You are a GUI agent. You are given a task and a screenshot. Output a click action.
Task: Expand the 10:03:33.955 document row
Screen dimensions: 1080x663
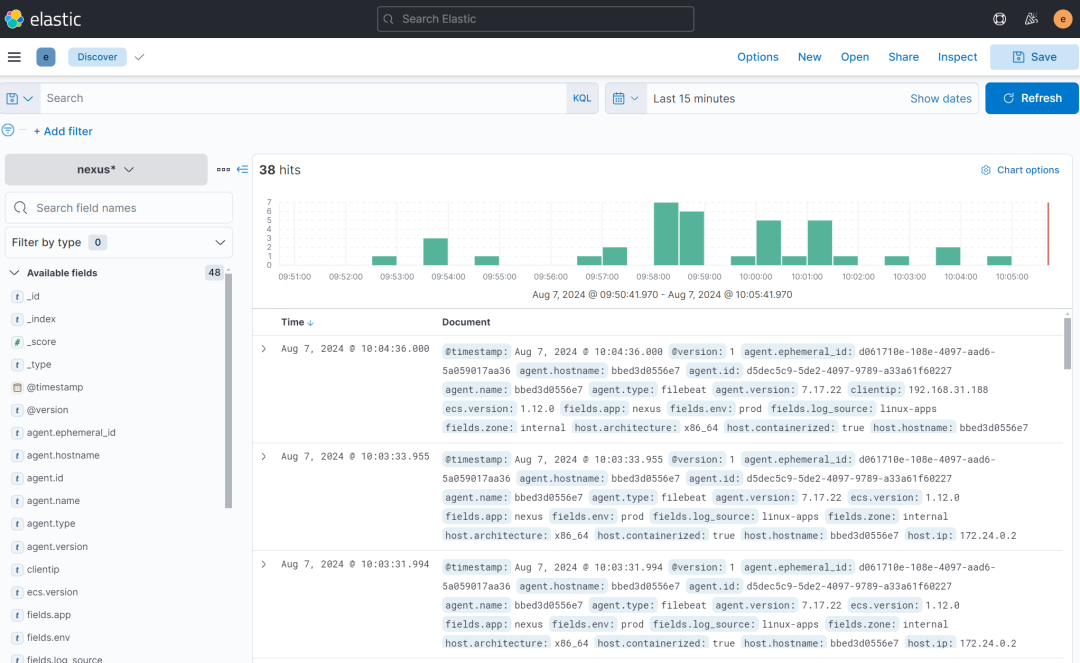coord(264,456)
